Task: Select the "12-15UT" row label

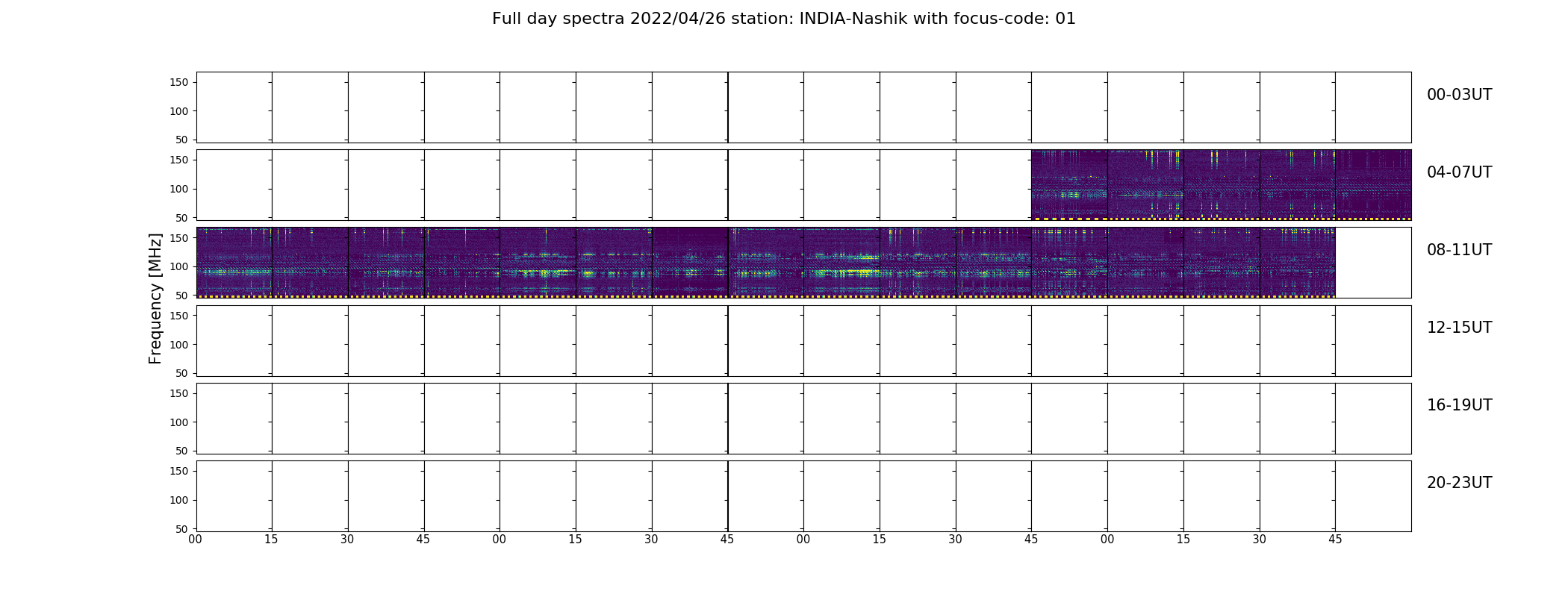Action: tap(1459, 328)
